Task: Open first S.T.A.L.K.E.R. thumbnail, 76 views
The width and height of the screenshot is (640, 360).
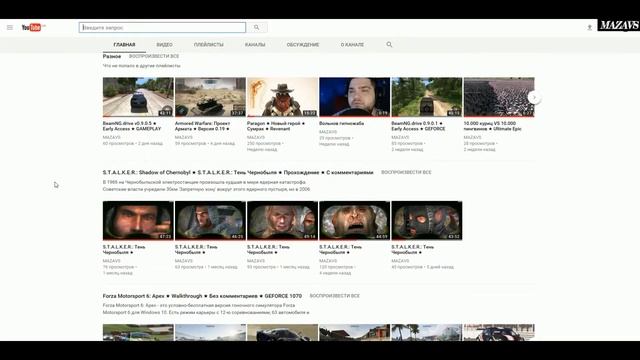Action: pos(138,220)
